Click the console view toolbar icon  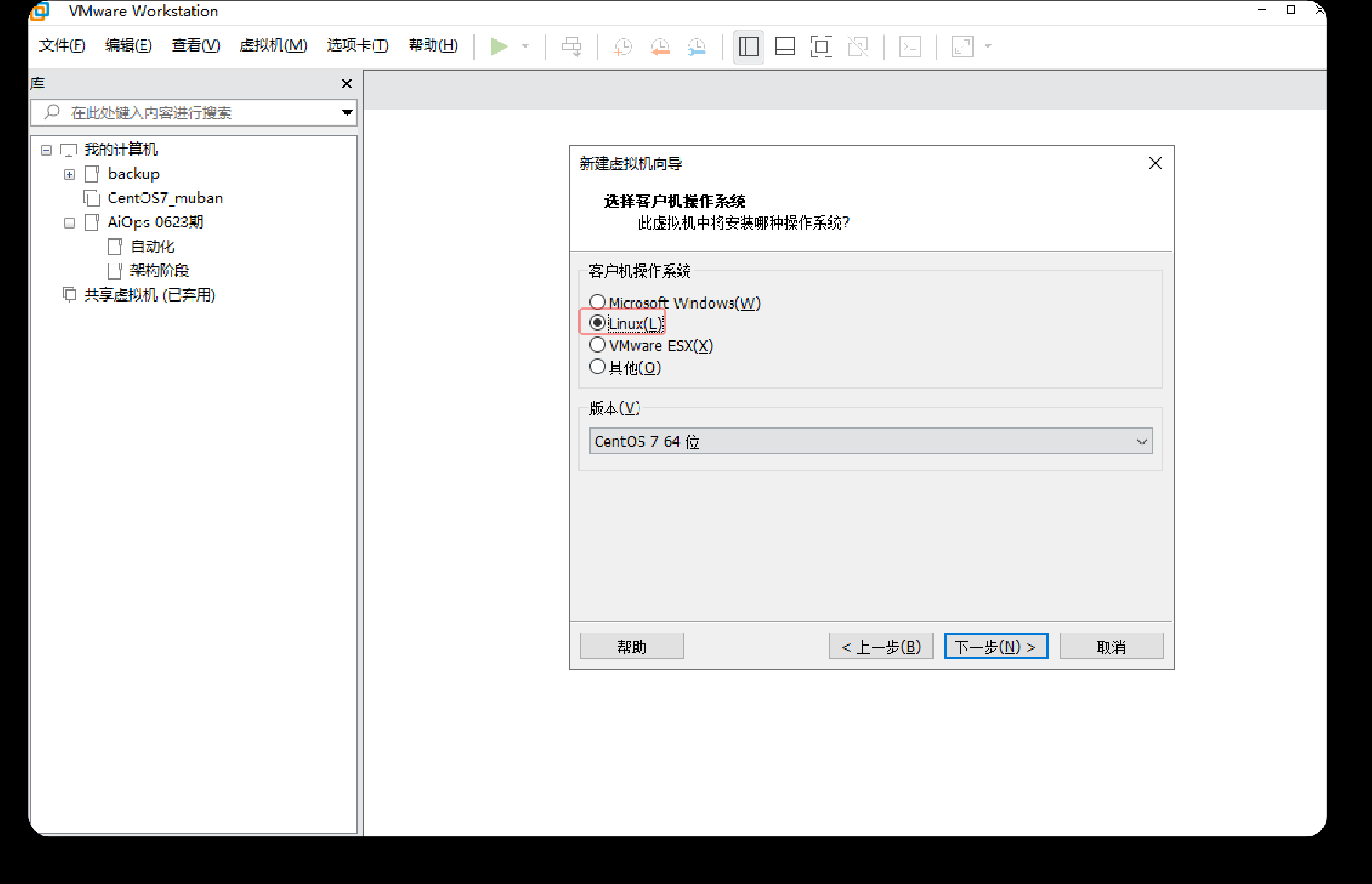(910, 46)
